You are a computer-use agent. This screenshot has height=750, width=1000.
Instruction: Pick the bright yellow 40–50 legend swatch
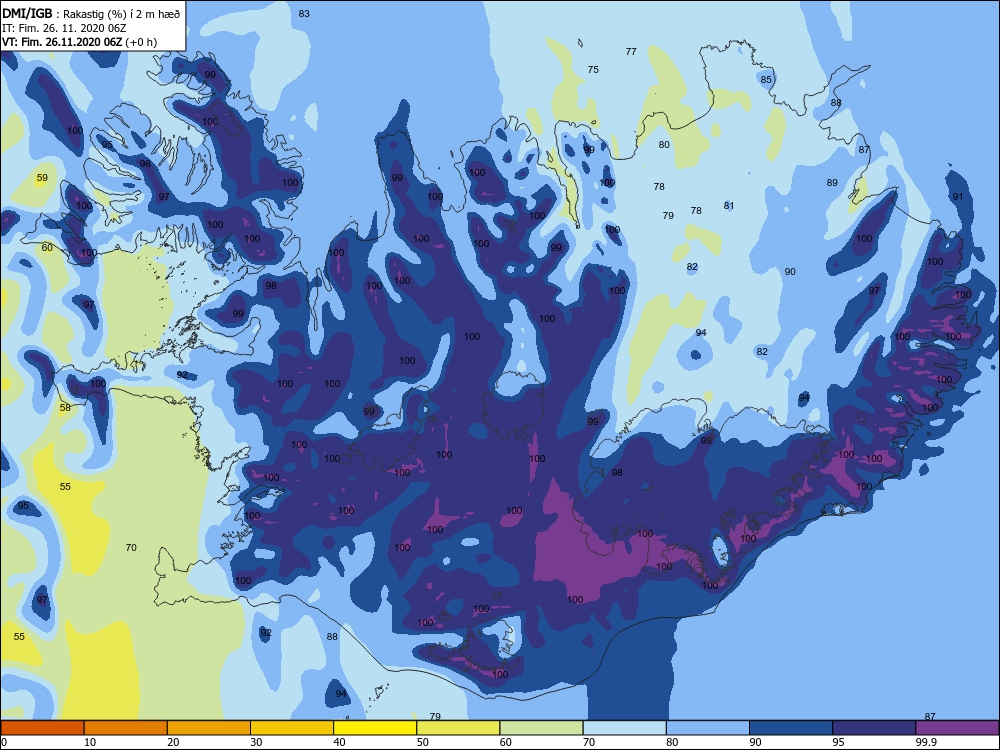pos(375,728)
